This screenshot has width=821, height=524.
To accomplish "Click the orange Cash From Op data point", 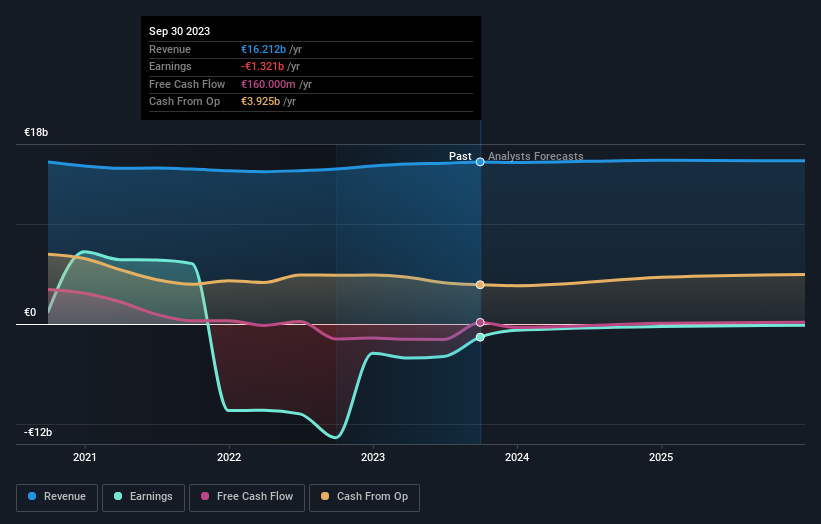I will pos(480,285).
